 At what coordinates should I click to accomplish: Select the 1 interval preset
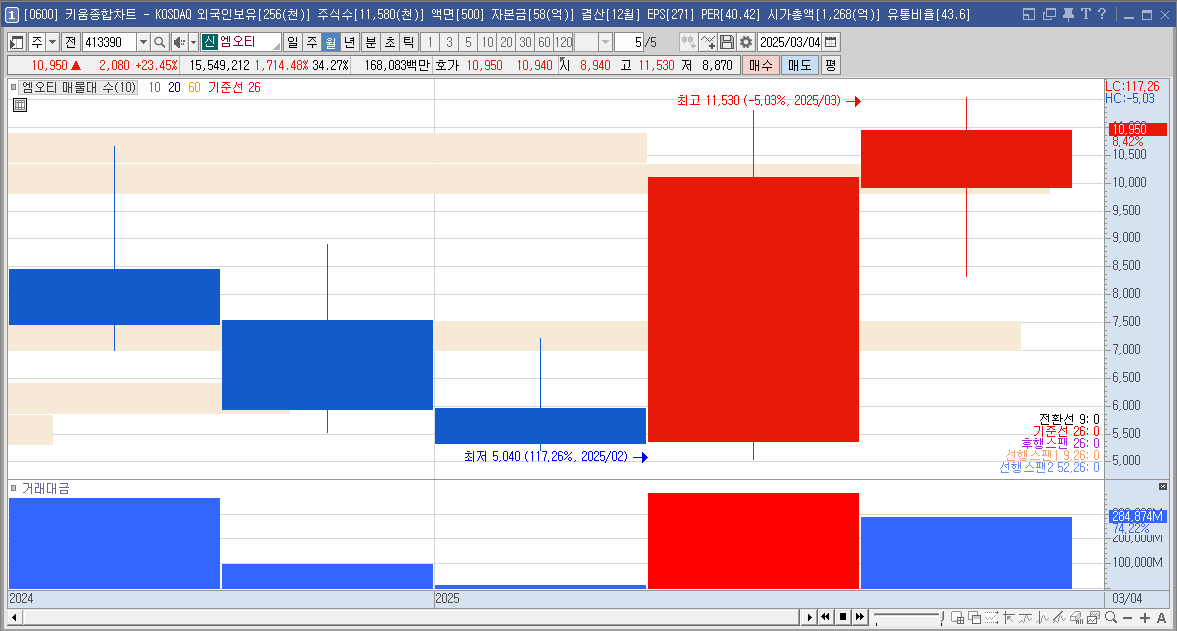430,43
